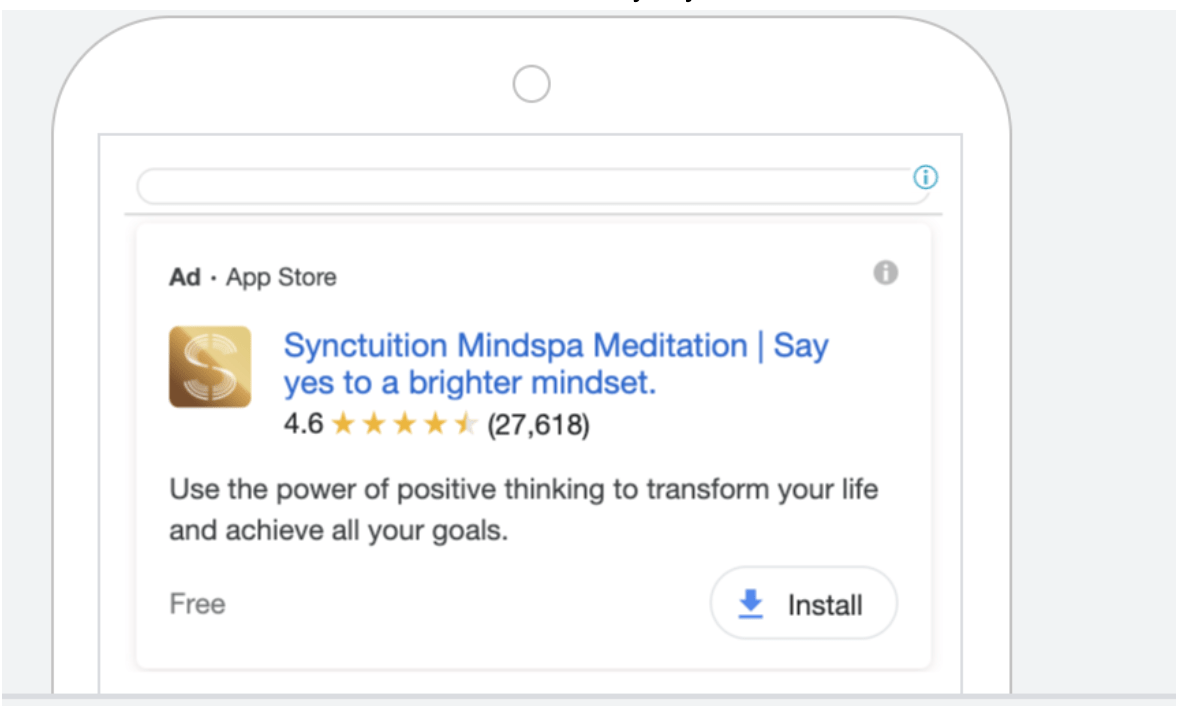Click the "Free" price label
1178x706 pixels.
click(x=198, y=604)
